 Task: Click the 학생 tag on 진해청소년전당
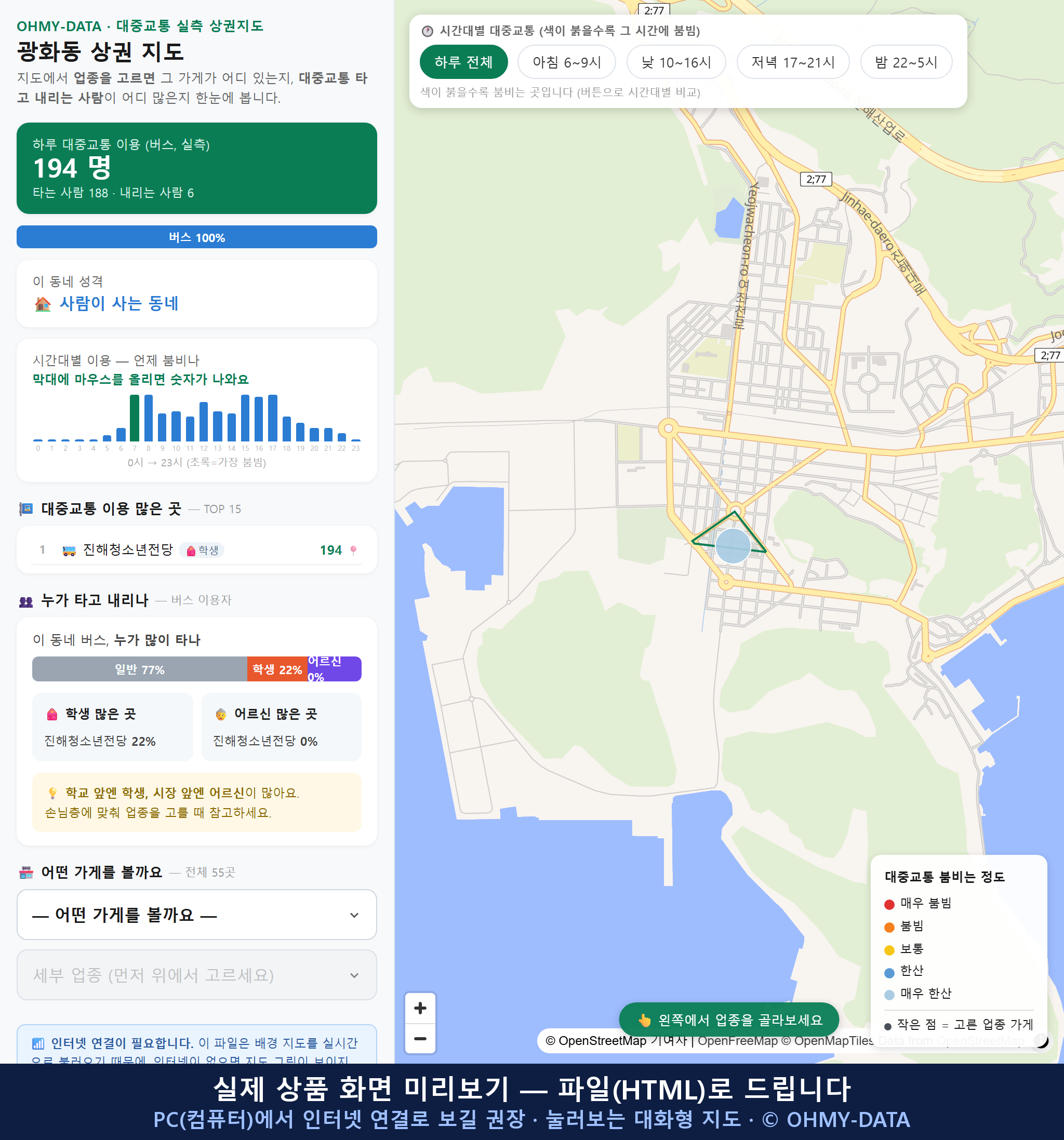pyautogui.click(x=202, y=551)
